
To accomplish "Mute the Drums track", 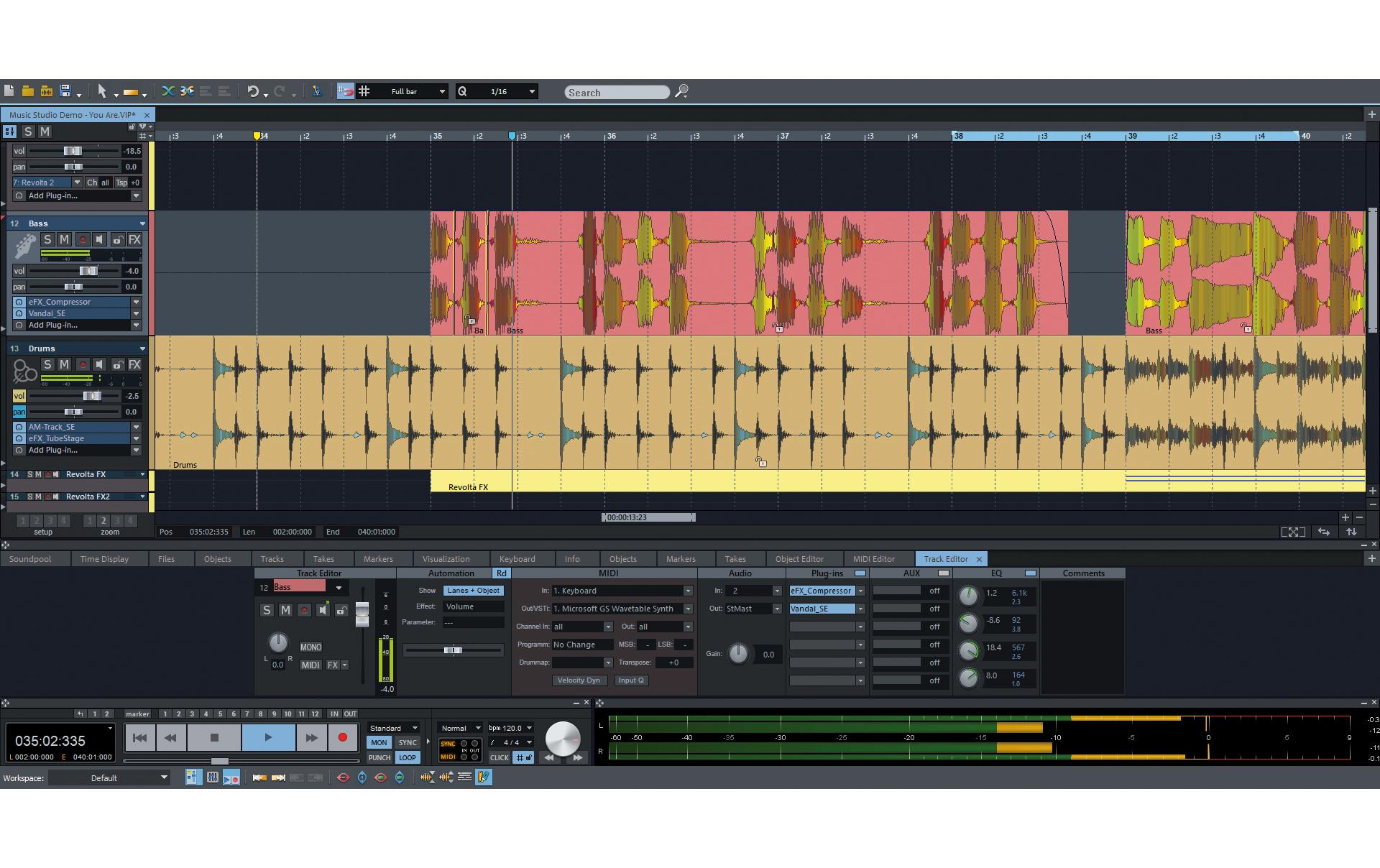I will (64, 364).
